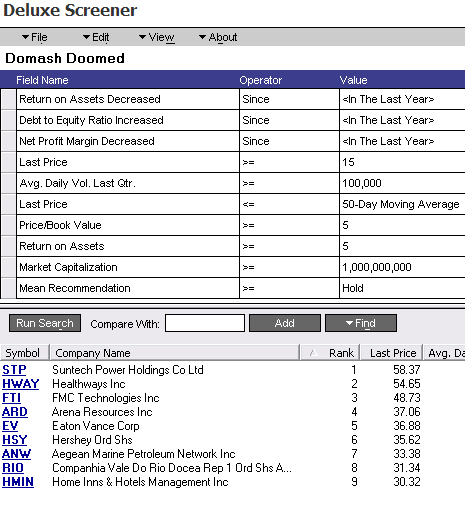Viewport: 465px width, 507px height.
Task: Click company name Aegean Marine Petroleum Network Inc
Action: coord(144,454)
